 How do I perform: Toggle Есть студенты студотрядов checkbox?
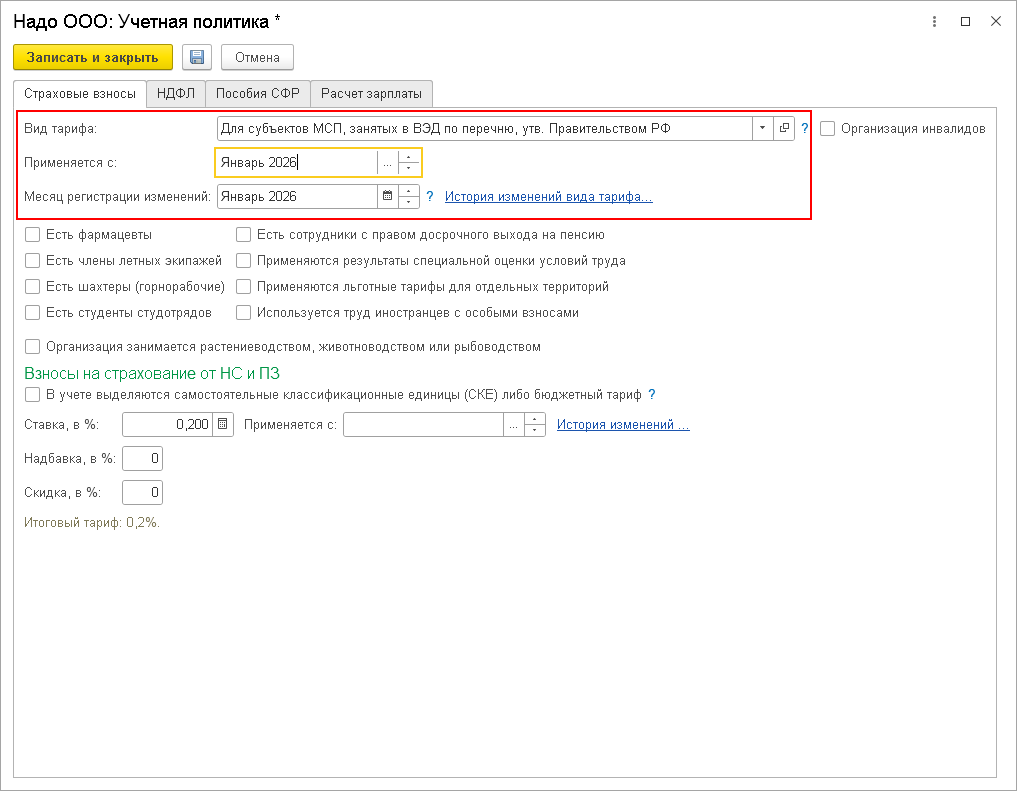pos(33,313)
